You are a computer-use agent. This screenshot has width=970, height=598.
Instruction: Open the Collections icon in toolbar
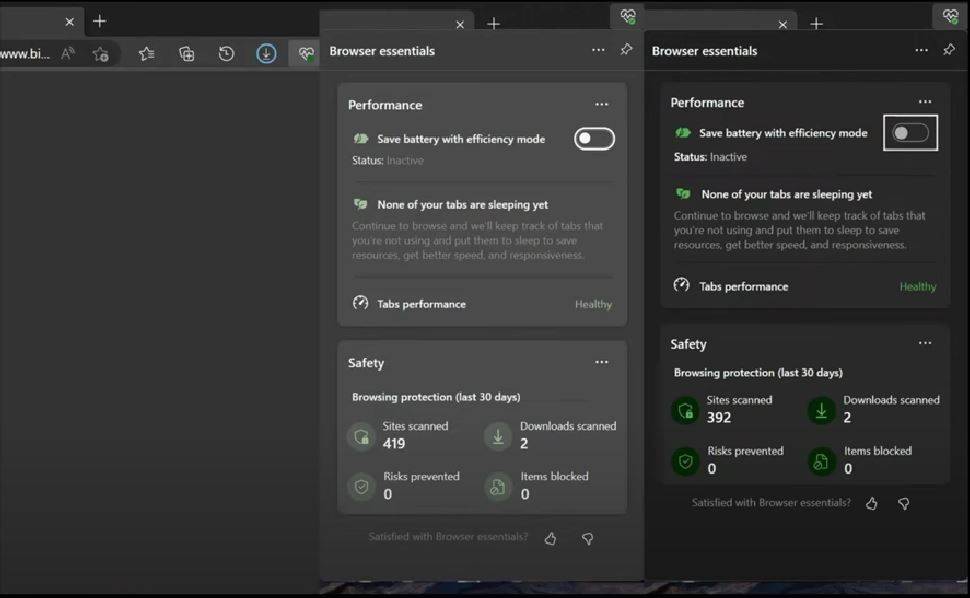186,54
